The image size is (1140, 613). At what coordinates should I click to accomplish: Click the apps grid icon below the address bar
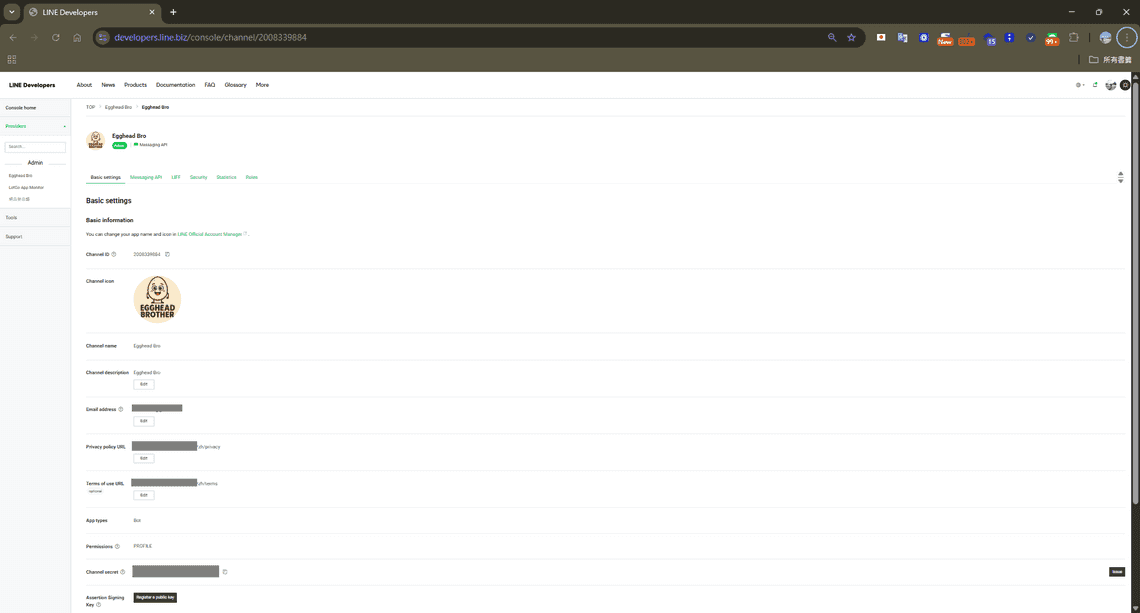12,59
